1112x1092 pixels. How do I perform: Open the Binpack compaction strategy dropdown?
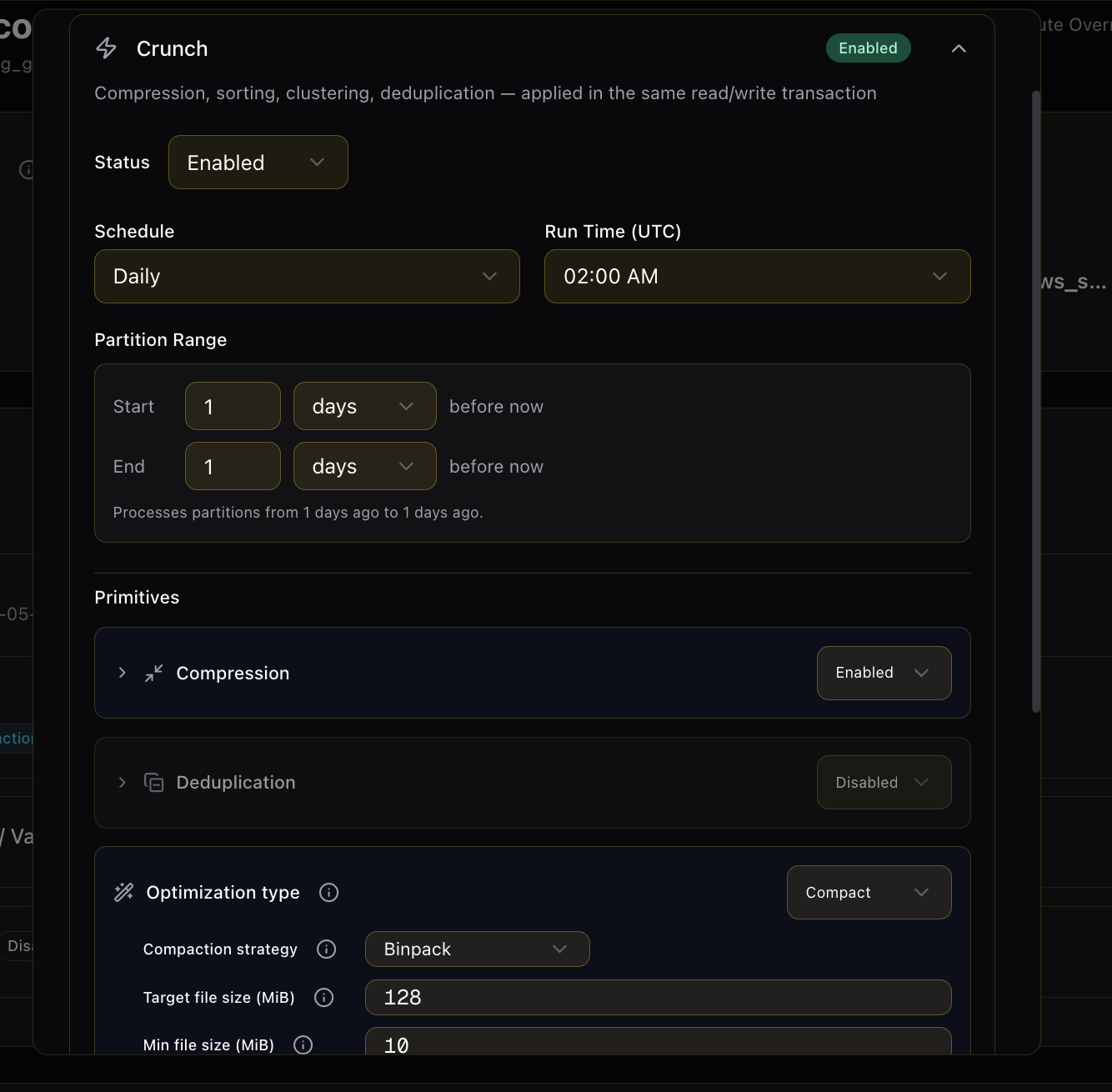point(477,949)
